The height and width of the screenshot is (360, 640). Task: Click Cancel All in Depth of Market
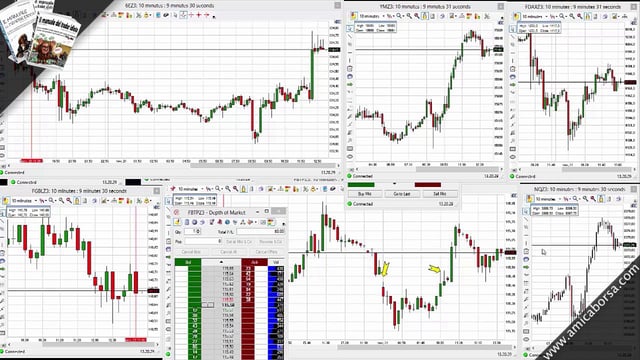(x=229, y=252)
